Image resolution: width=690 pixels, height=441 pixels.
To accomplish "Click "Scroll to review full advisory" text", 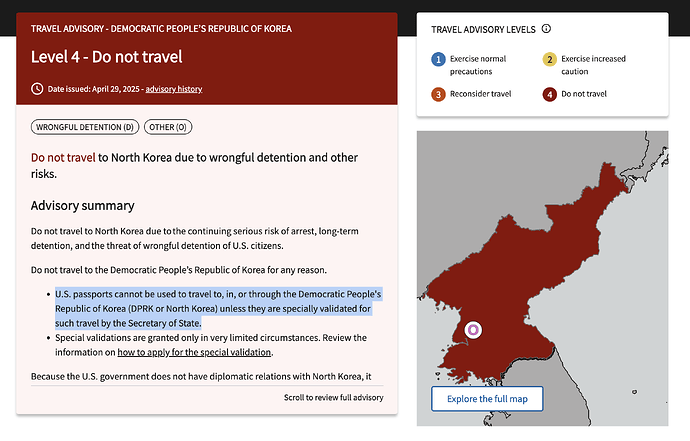I will (x=333, y=398).
